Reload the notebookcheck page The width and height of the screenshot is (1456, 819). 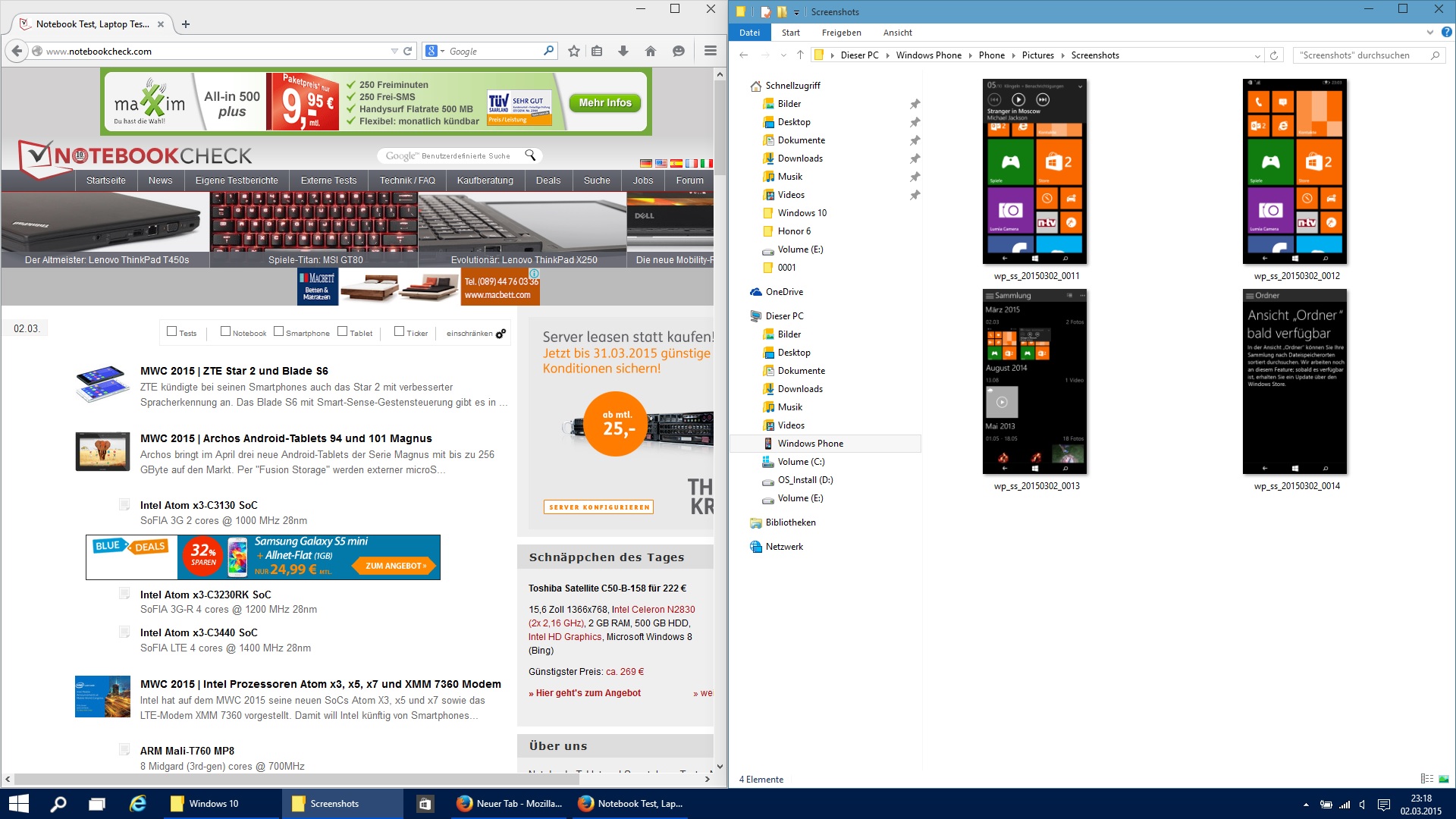407,51
